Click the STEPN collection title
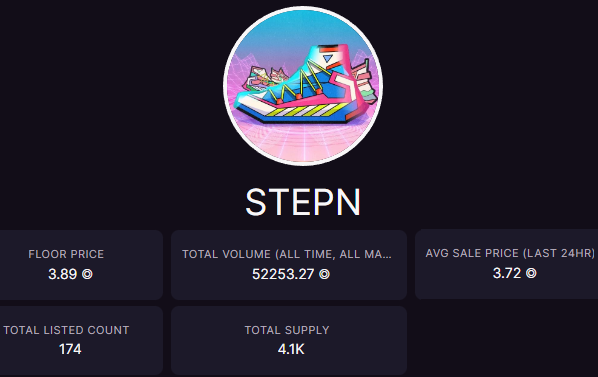The image size is (598, 377). click(303, 202)
